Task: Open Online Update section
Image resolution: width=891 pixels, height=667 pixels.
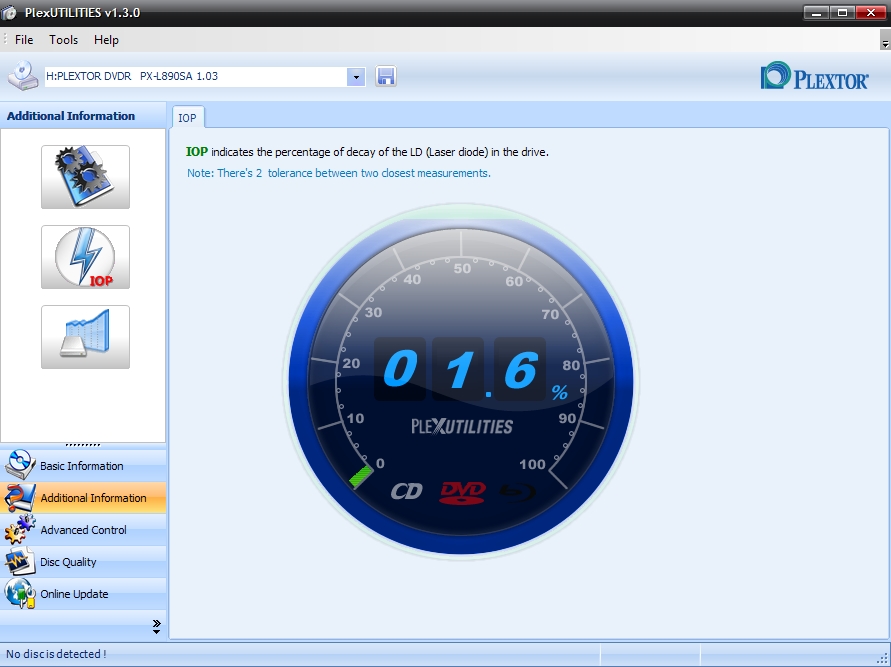Action: [83, 594]
